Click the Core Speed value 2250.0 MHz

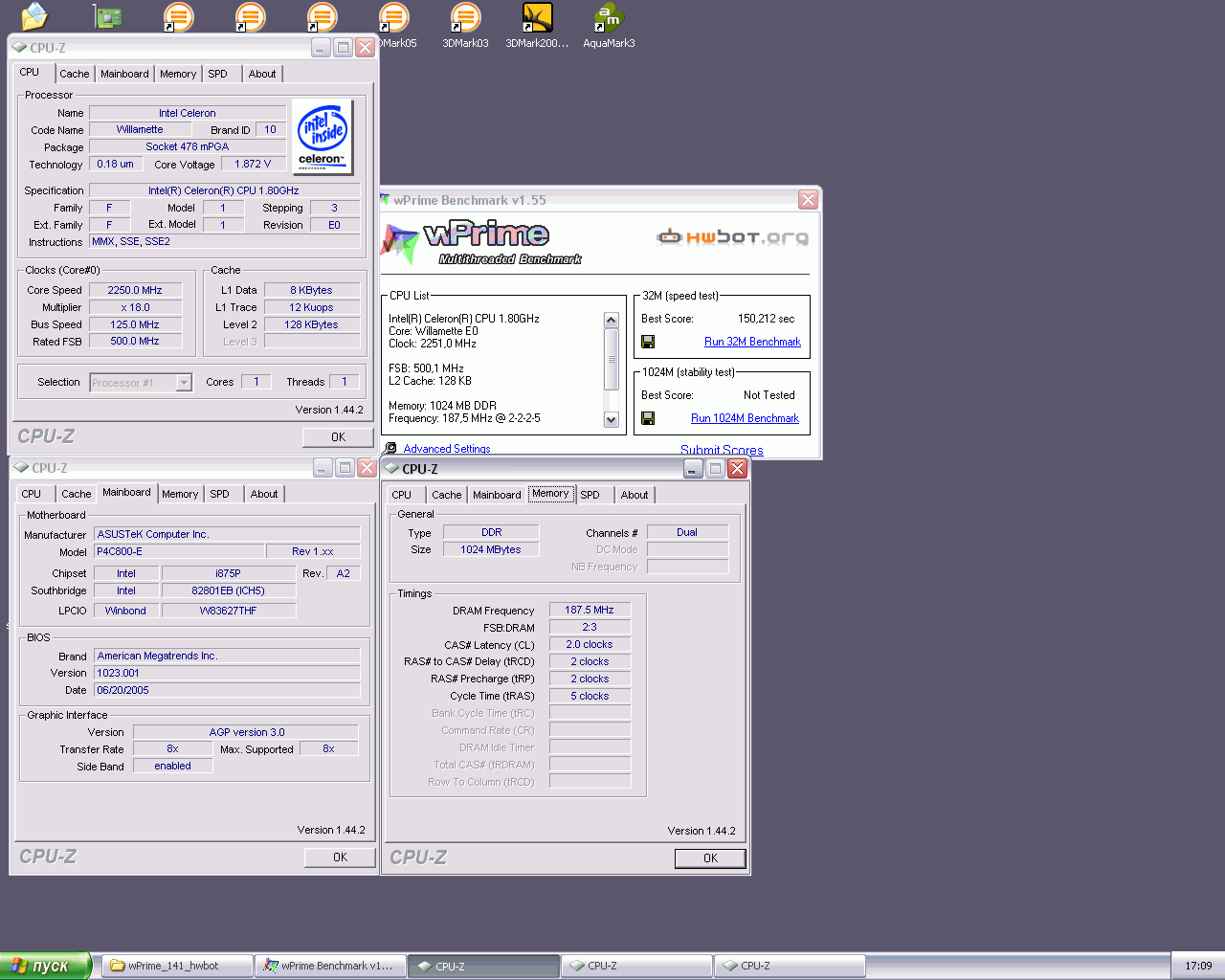tap(135, 290)
